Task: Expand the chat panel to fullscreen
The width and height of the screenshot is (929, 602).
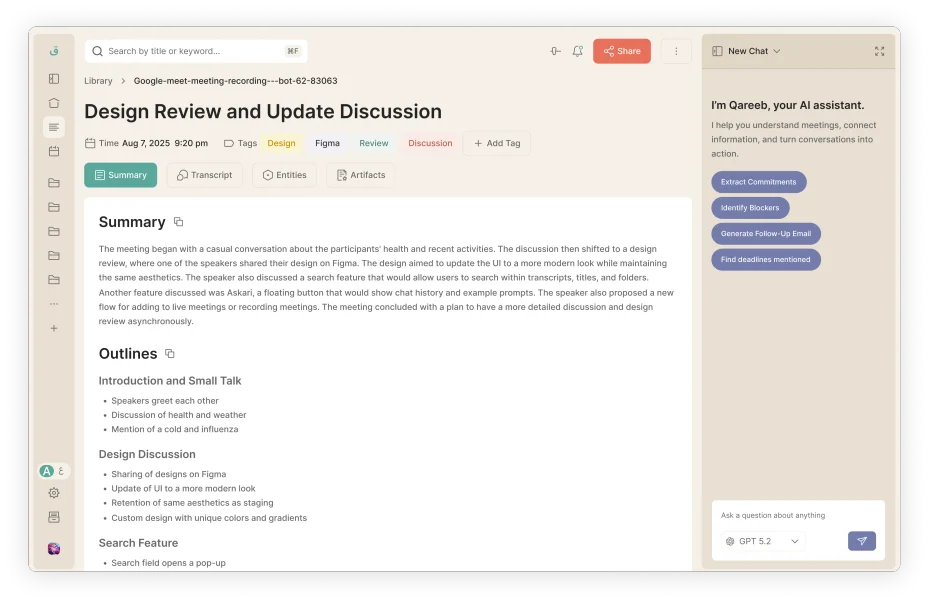Action: tap(879, 52)
